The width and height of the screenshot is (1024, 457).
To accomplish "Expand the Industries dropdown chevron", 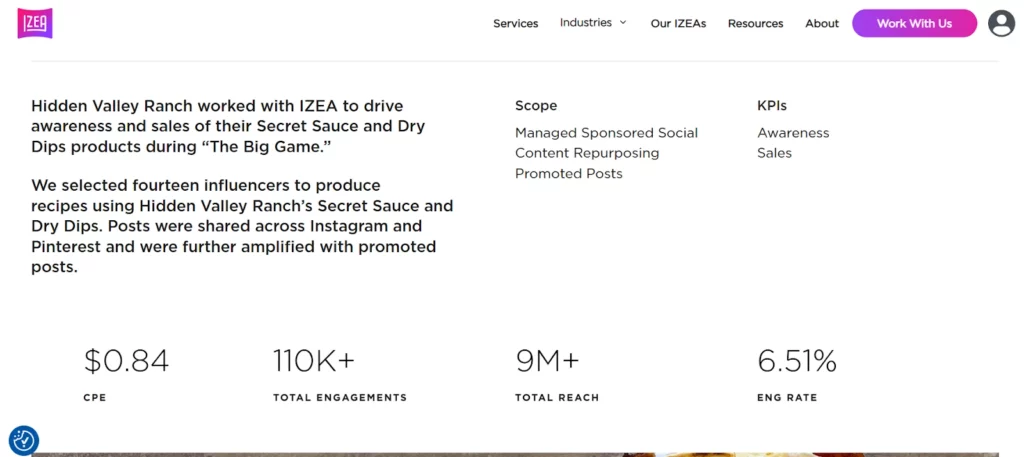I will (x=623, y=22).
